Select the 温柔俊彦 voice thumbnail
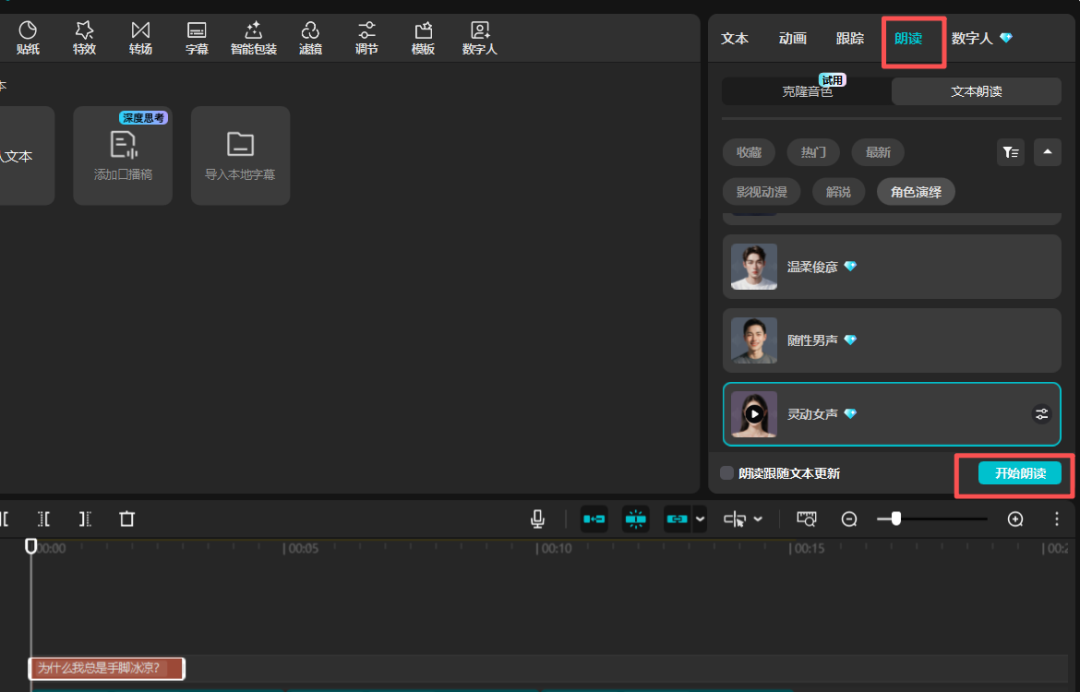This screenshot has width=1080, height=692. click(754, 267)
